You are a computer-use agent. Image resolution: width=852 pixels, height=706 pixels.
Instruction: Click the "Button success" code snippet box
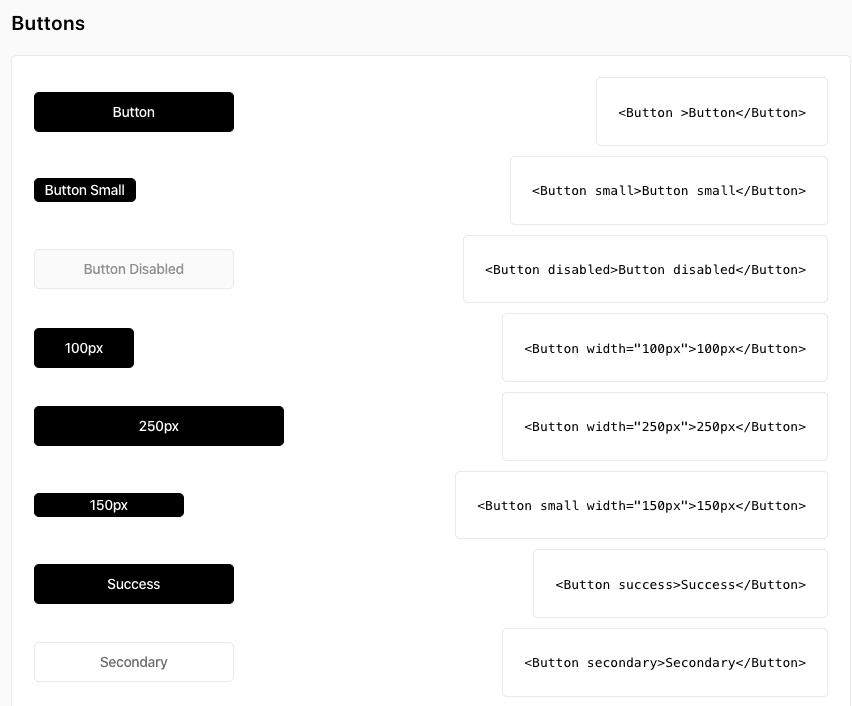click(680, 584)
